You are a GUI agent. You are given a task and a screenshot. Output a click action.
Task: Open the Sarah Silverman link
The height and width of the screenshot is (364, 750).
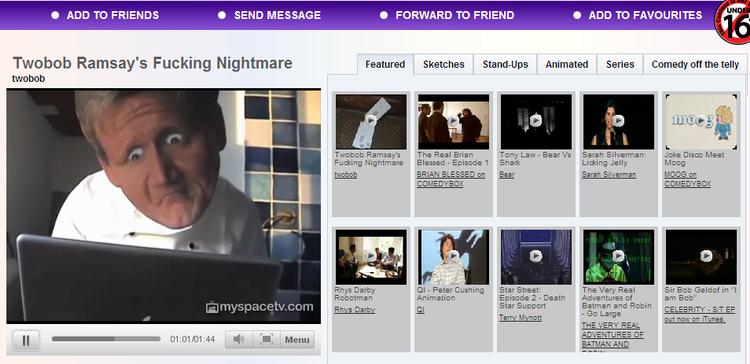point(609,175)
